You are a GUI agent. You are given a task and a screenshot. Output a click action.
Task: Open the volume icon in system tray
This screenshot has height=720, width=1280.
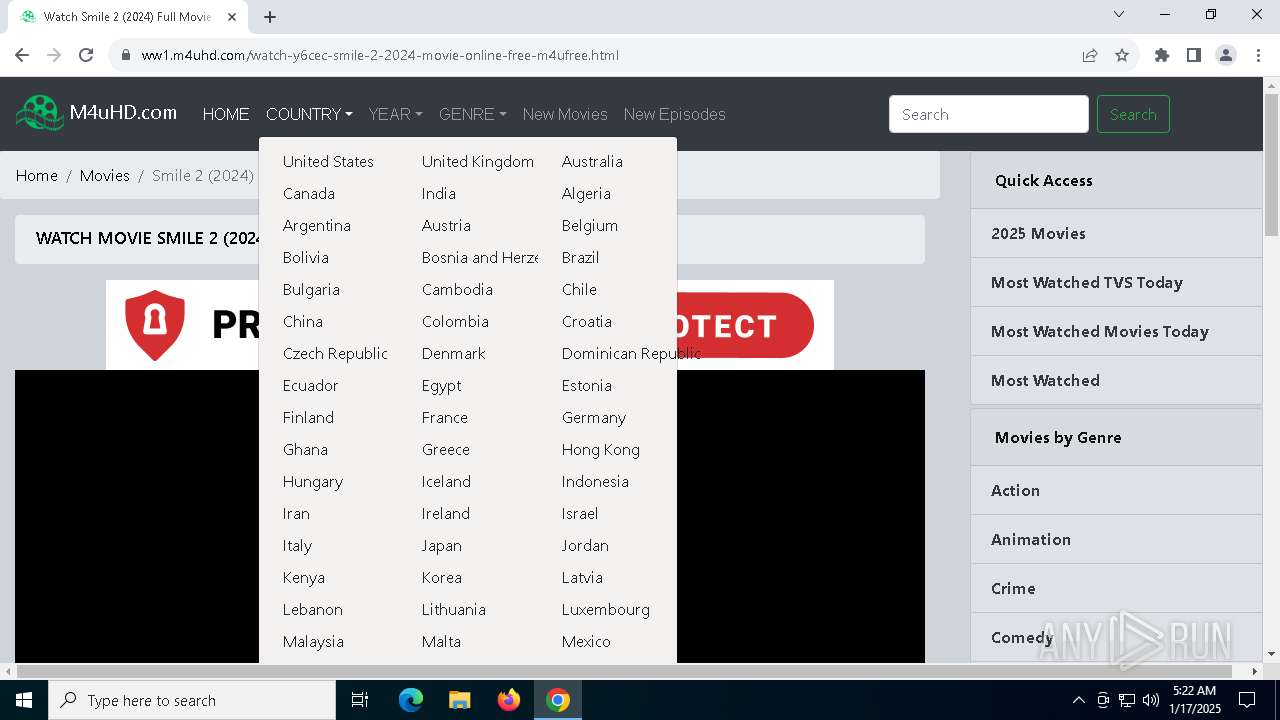1151,700
